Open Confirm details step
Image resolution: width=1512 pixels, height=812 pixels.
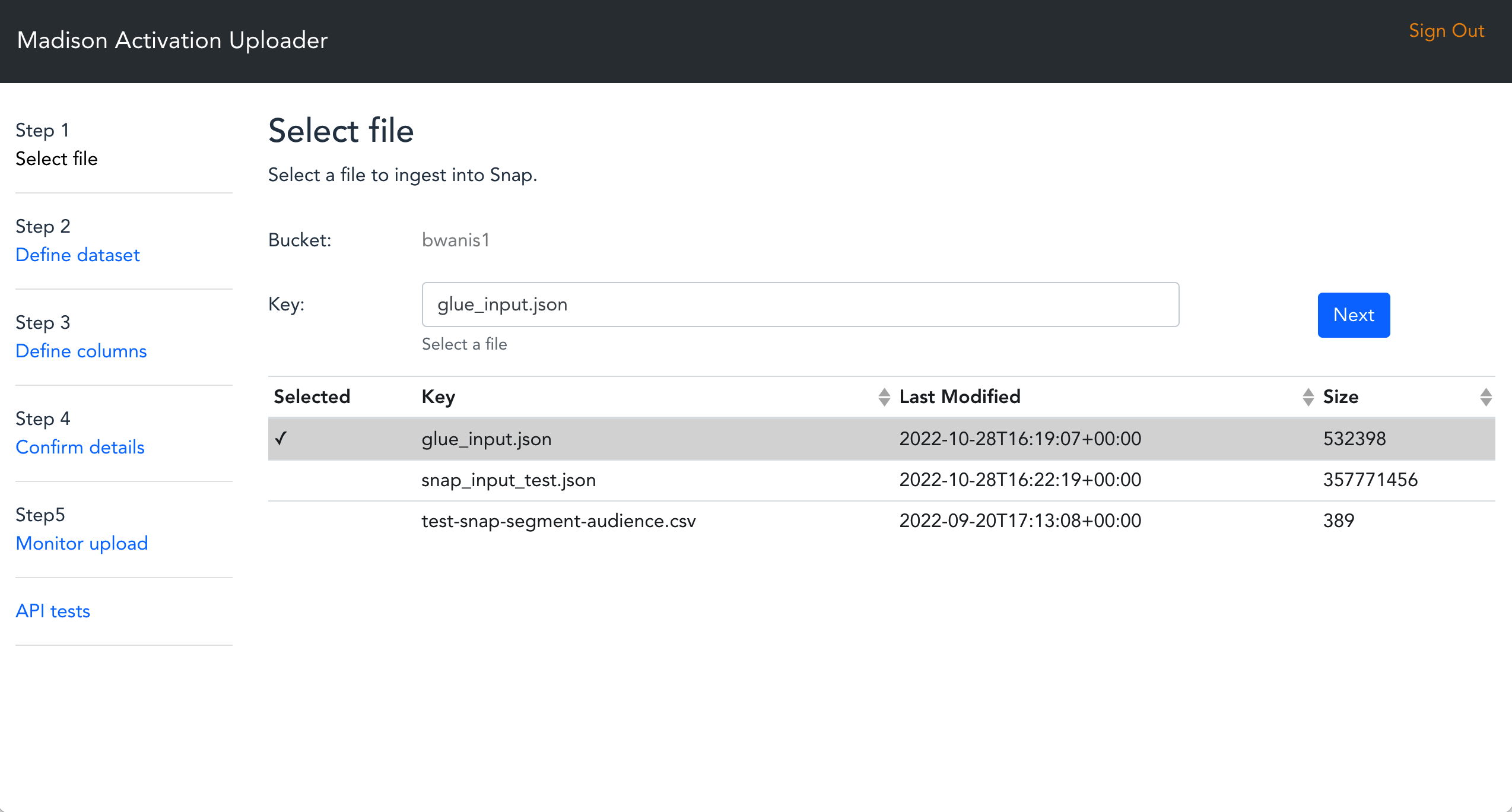[80, 447]
